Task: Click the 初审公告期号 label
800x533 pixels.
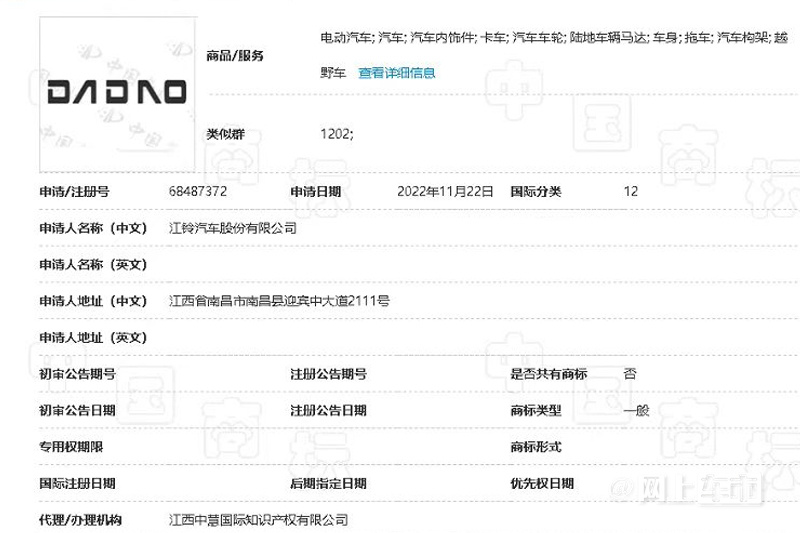Action: pyautogui.click(x=78, y=374)
